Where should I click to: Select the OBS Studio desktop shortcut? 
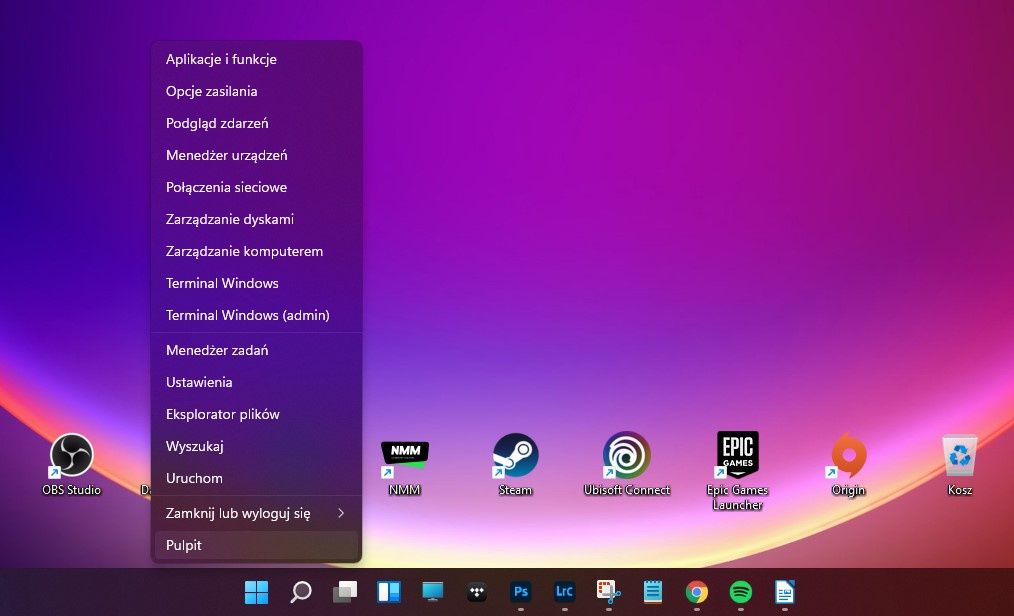(72, 464)
